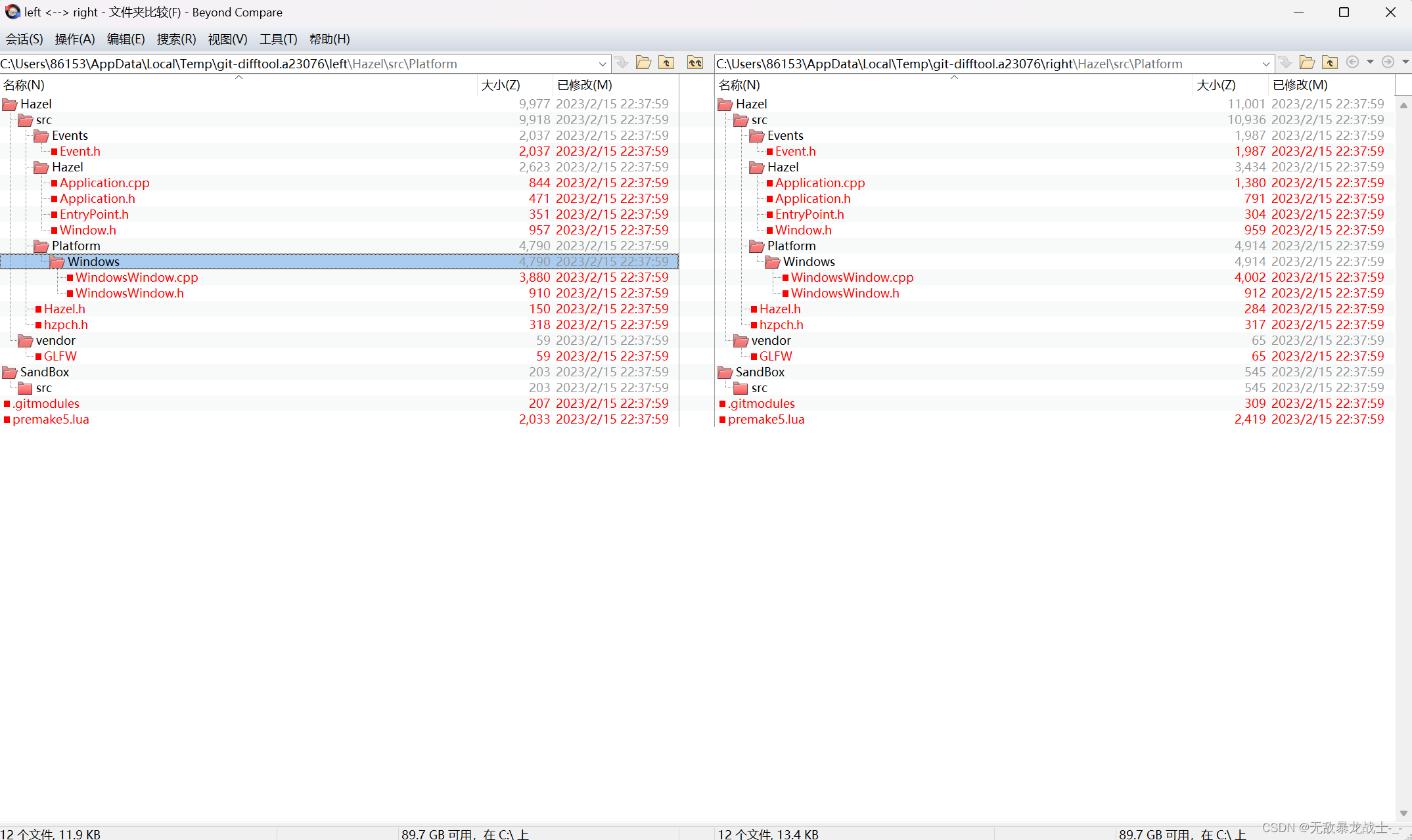Click left pane up one level icon
Screen dimensions: 1412x840
click(666, 63)
